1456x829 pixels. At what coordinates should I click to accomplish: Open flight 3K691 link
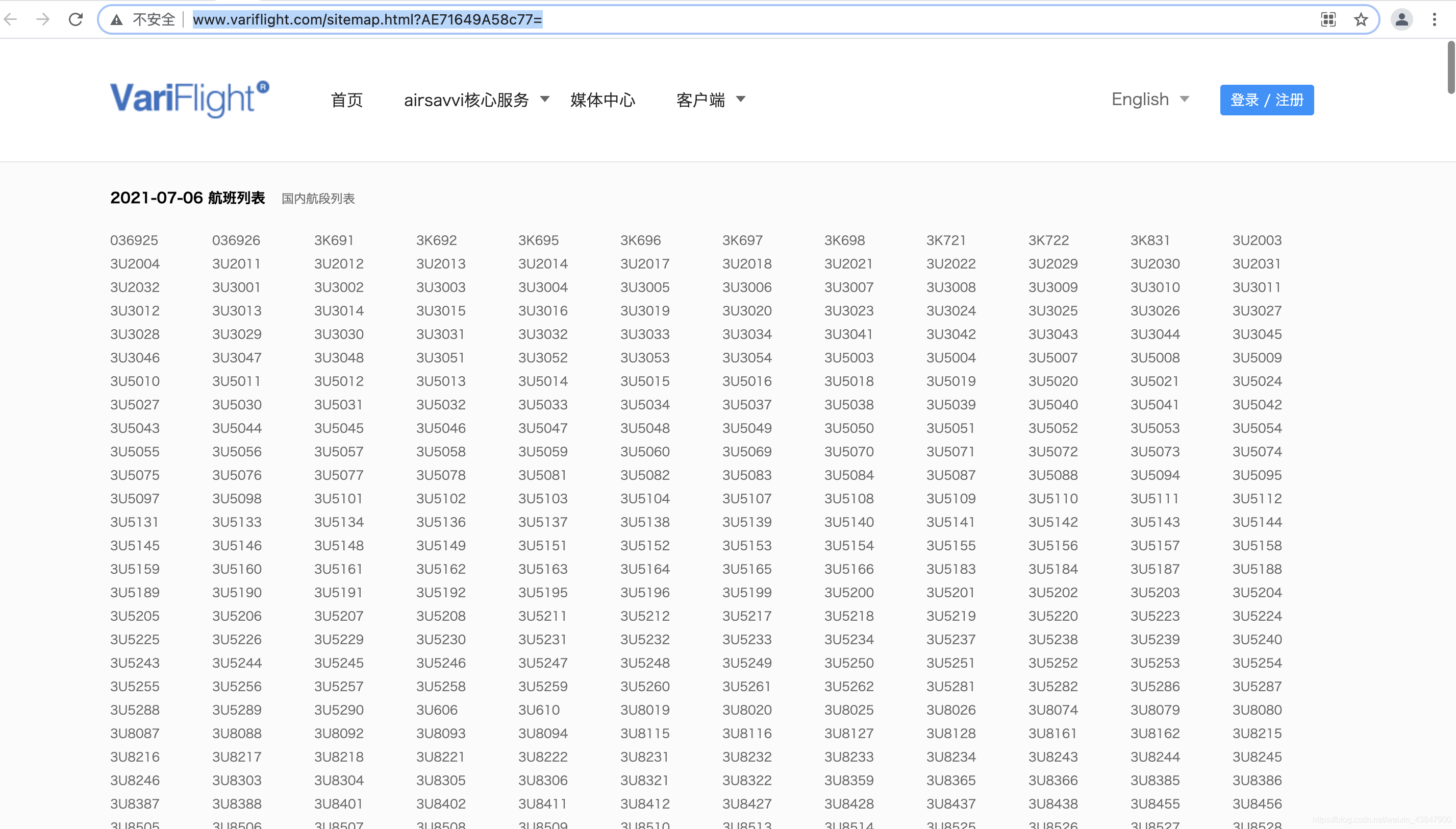click(x=334, y=240)
